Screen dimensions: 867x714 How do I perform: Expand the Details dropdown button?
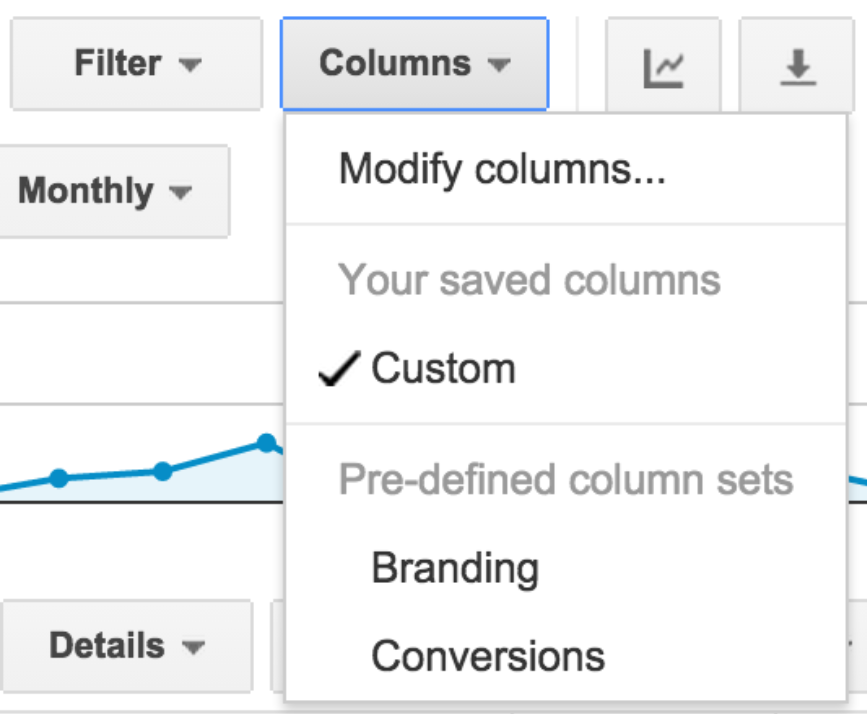pyautogui.click(x=127, y=646)
